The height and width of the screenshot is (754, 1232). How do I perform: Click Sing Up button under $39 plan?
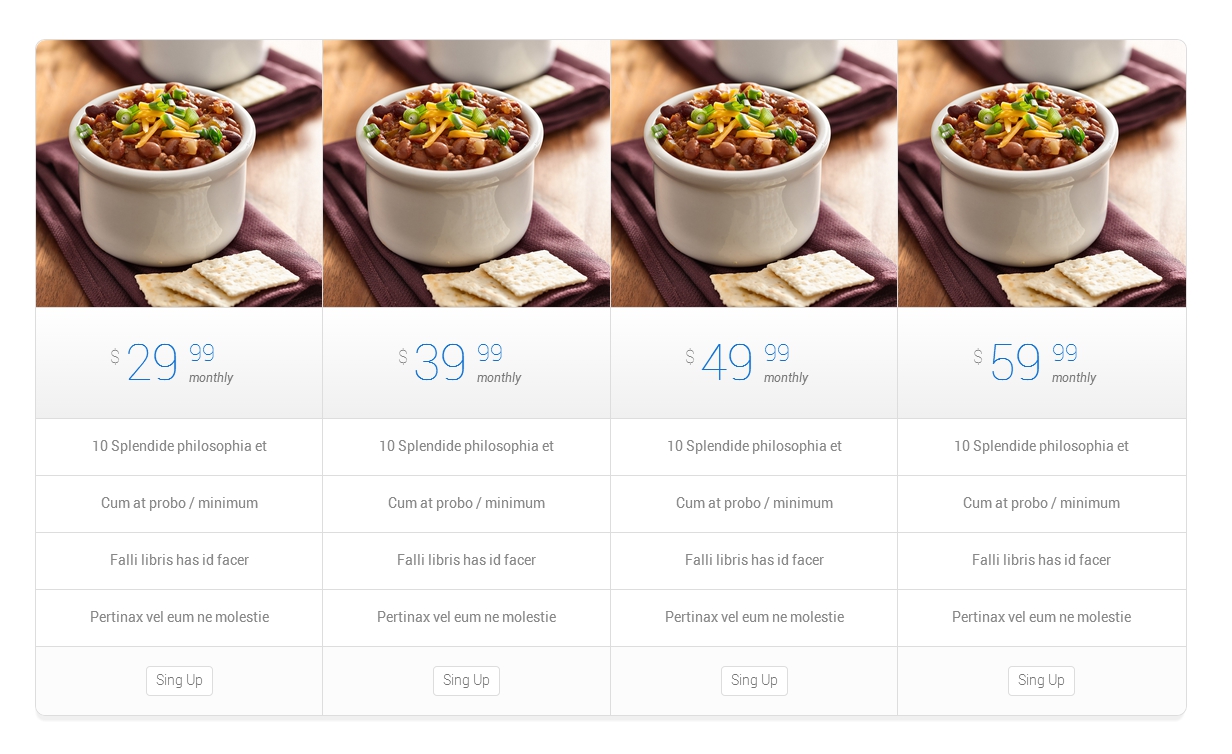click(x=466, y=680)
